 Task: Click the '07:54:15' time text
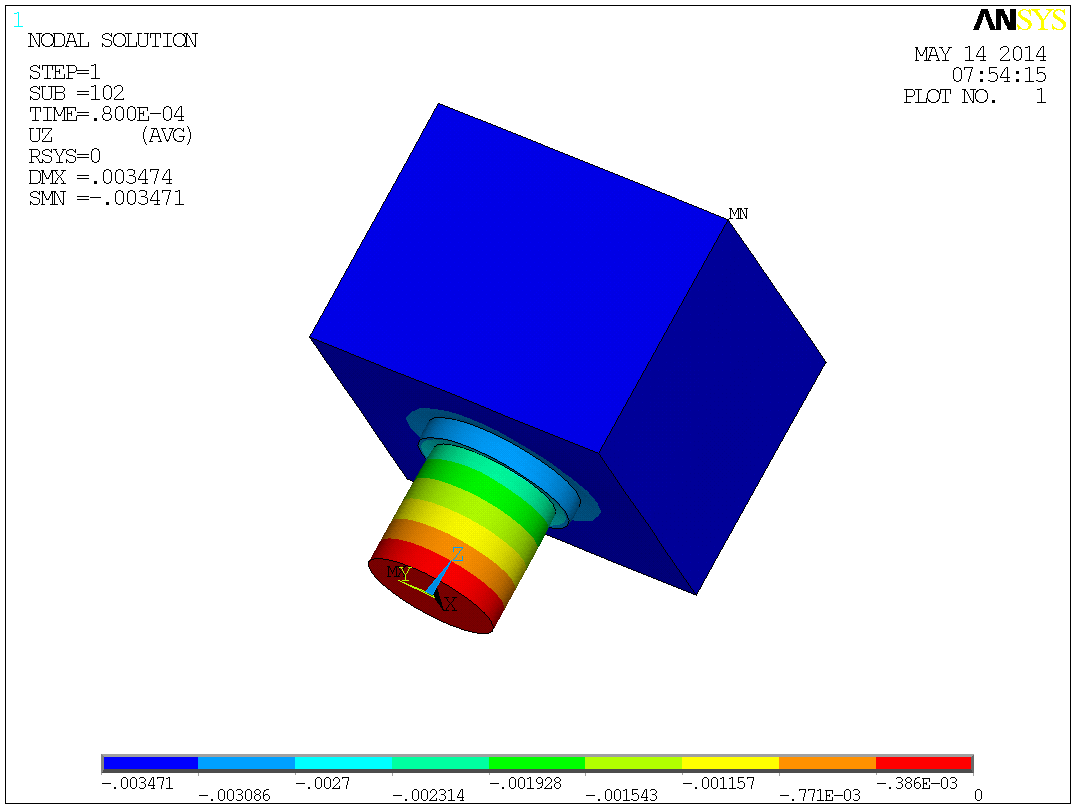click(x=999, y=75)
